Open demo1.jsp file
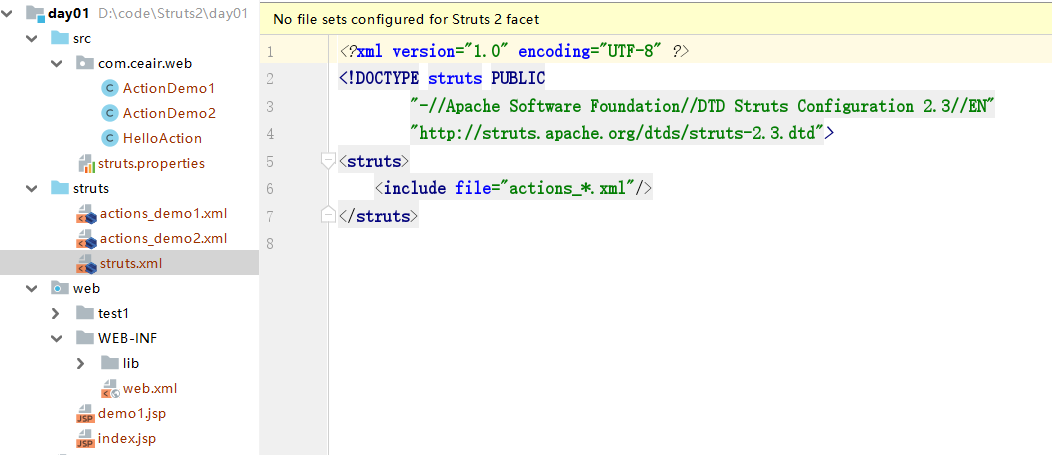The image size is (1052, 455). coord(132,413)
